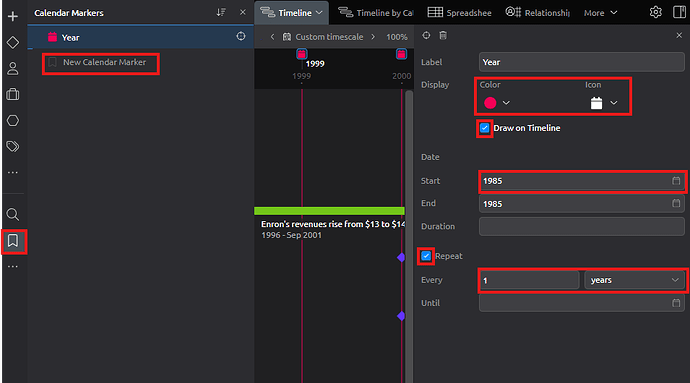Open settings gear icon
The width and height of the screenshot is (690, 383).
tap(655, 12)
